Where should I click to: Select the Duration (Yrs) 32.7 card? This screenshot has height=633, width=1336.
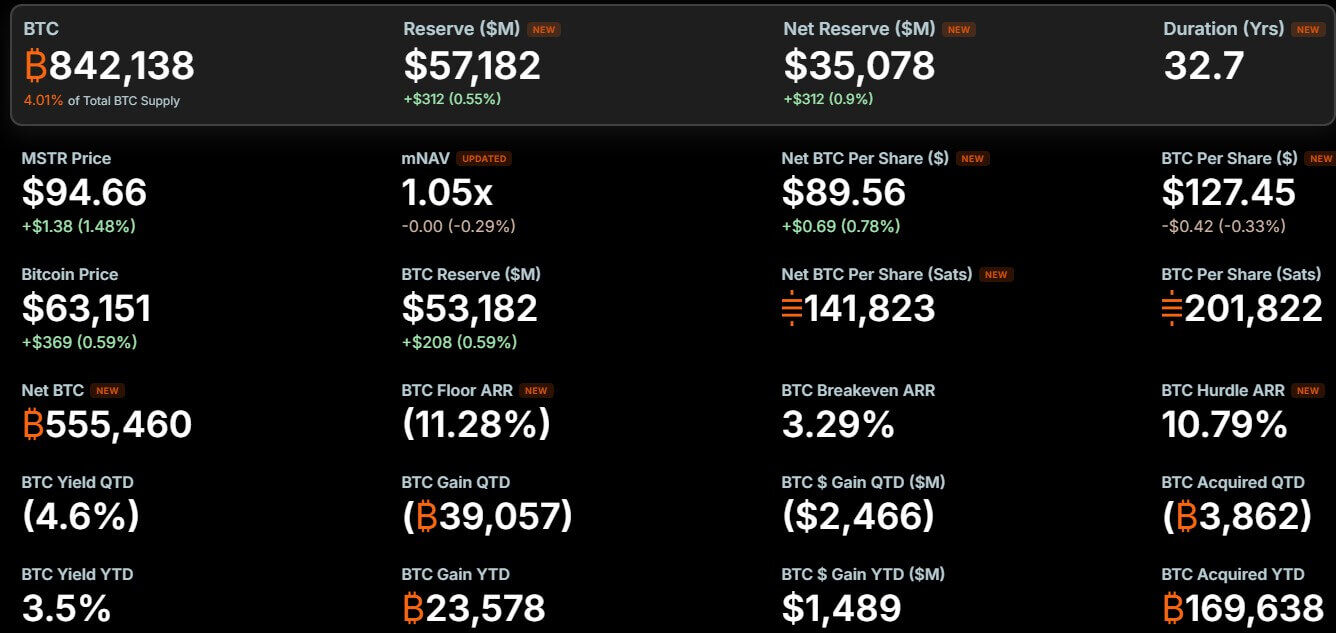coord(1245,56)
